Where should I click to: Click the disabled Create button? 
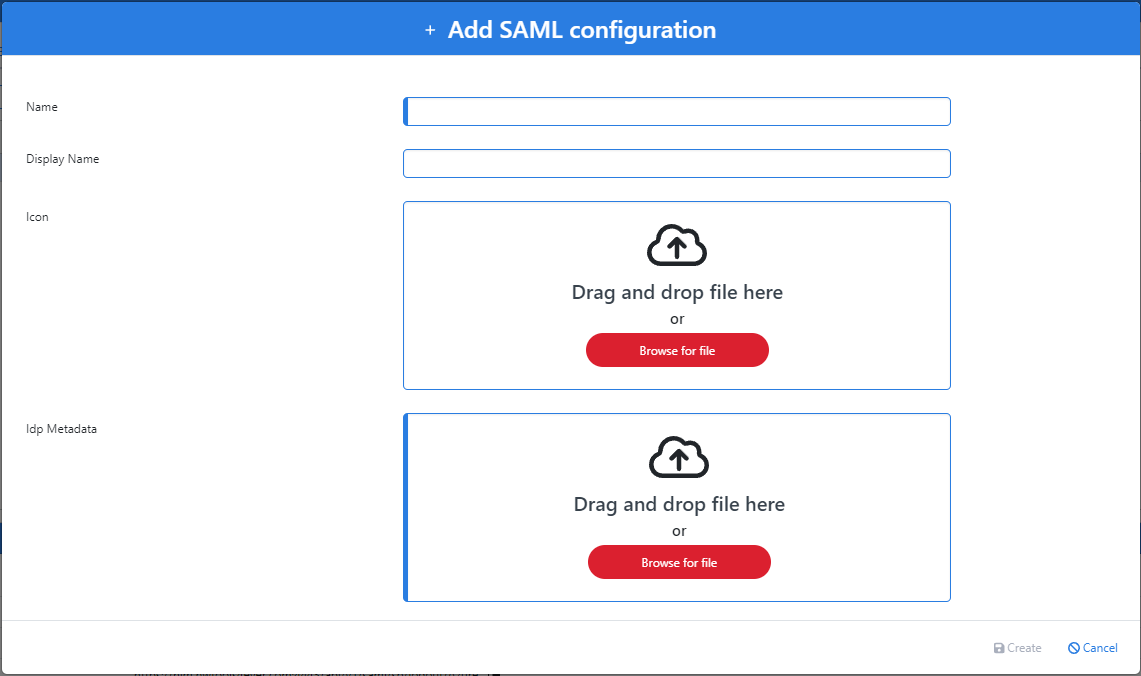[1017, 648]
